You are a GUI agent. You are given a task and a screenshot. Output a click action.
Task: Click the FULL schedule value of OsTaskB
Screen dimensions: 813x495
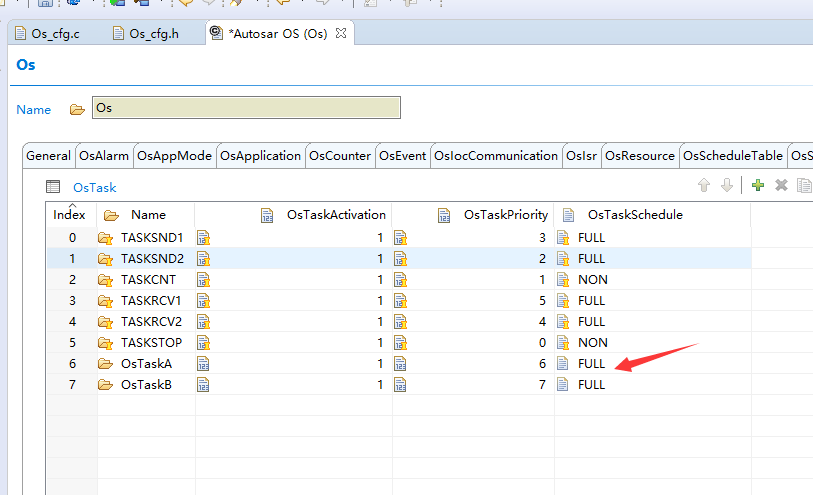pyautogui.click(x=592, y=385)
